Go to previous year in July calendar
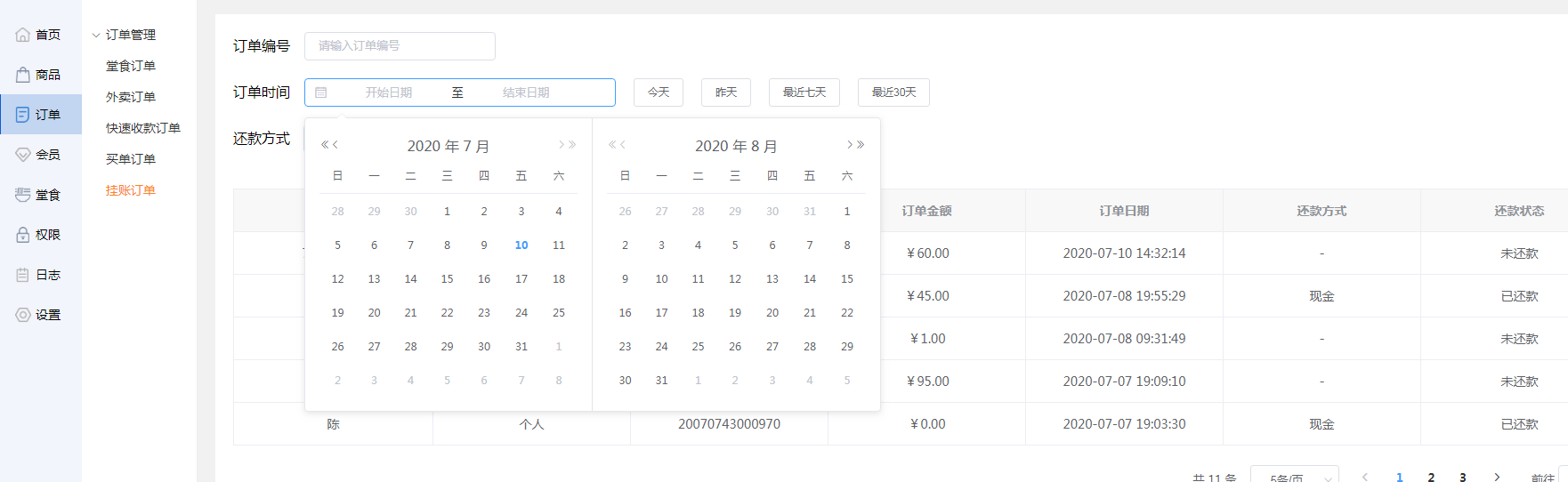 coord(325,145)
